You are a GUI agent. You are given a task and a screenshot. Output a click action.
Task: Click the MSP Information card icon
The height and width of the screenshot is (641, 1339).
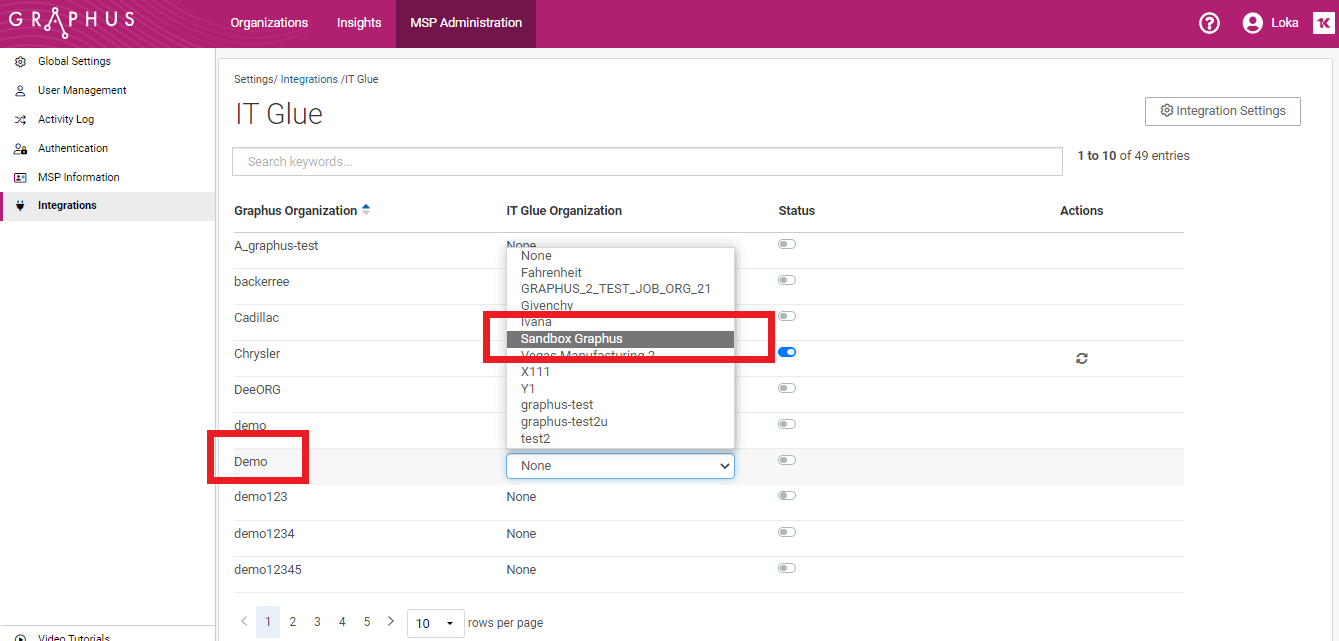point(20,178)
